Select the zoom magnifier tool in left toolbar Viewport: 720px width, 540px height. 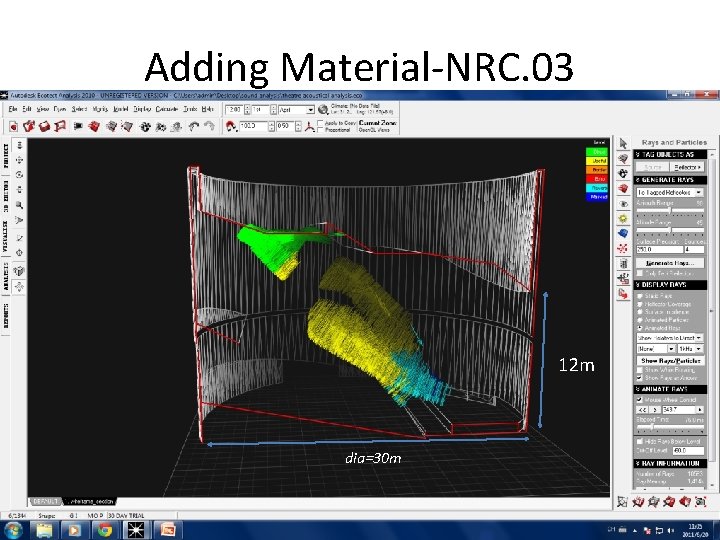19,205
